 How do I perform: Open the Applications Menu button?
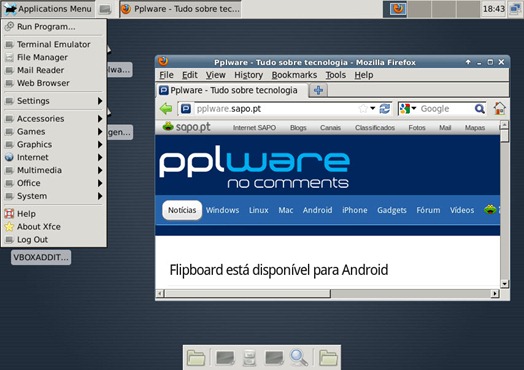[x=48, y=9]
